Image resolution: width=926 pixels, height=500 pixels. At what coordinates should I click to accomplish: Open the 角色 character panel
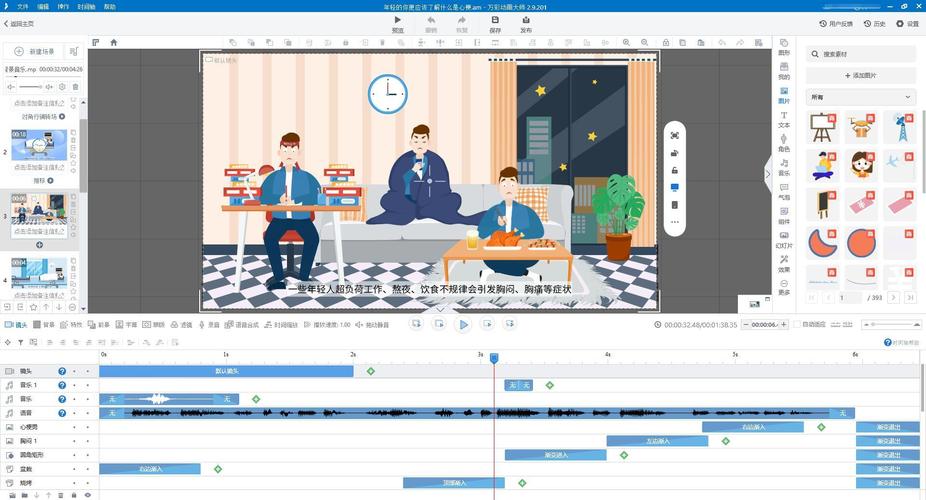click(784, 143)
